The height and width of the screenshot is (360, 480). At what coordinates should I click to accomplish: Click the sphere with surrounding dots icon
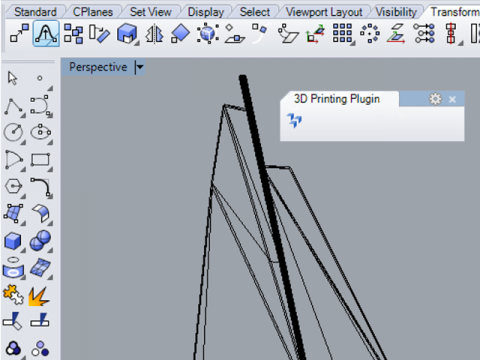click(208, 33)
